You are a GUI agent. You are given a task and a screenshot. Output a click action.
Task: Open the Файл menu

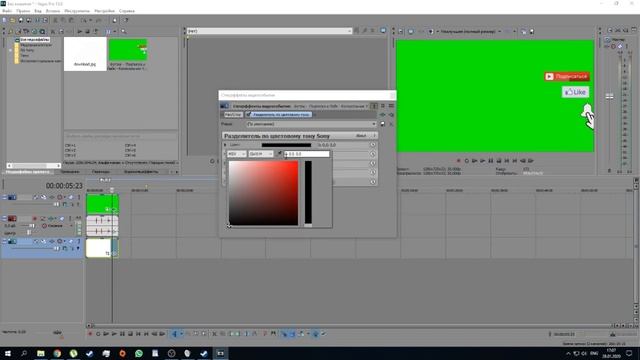pyautogui.click(x=7, y=11)
